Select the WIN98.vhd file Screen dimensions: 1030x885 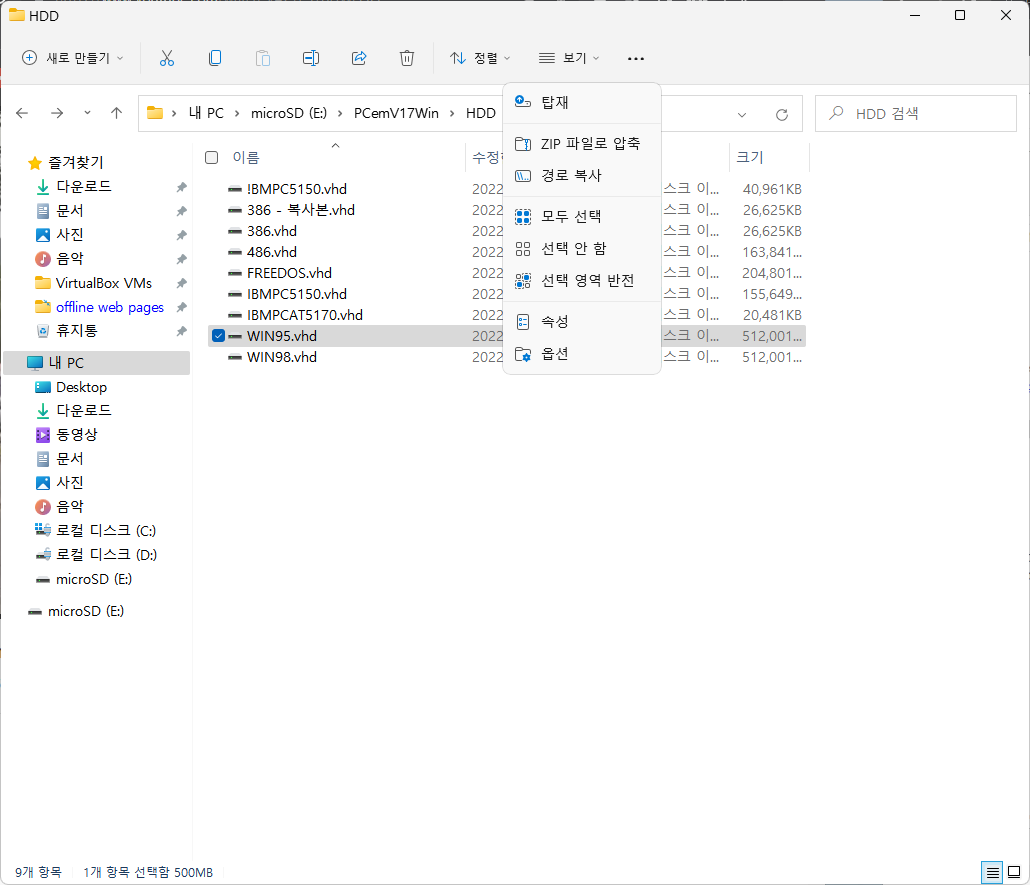(x=282, y=357)
